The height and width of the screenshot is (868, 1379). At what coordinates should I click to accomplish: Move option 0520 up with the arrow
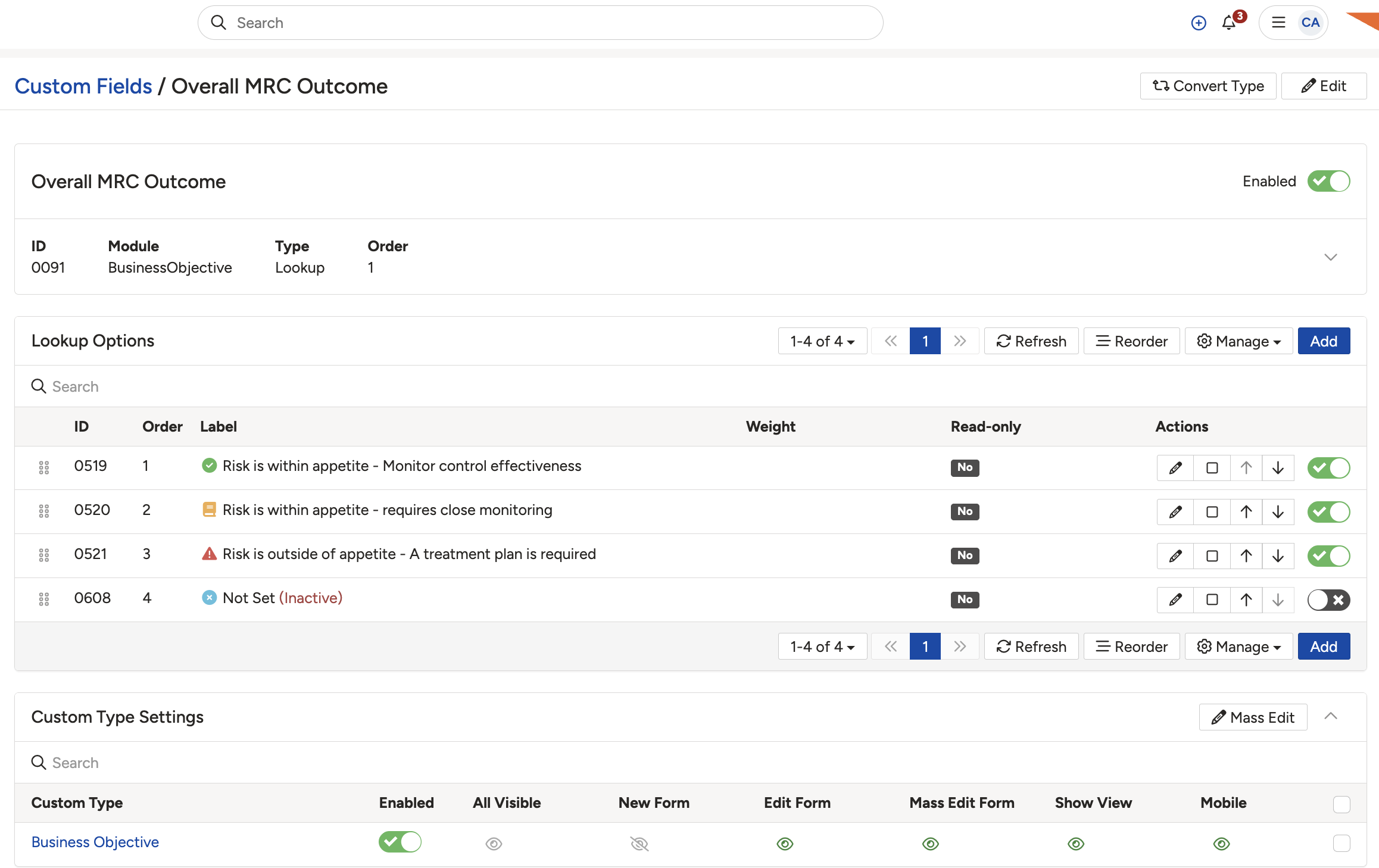pos(1246,512)
